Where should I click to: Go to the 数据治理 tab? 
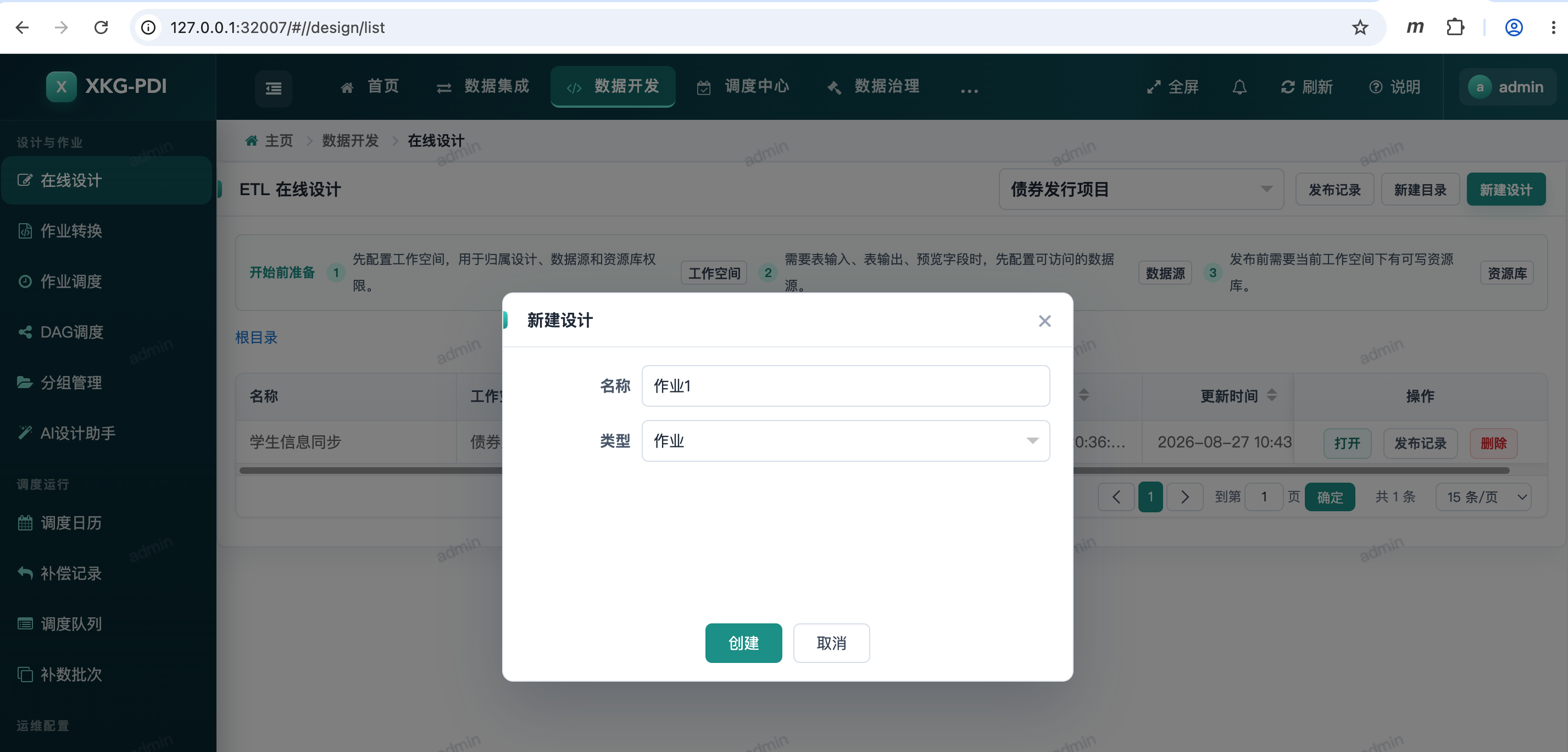(x=874, y=86)
